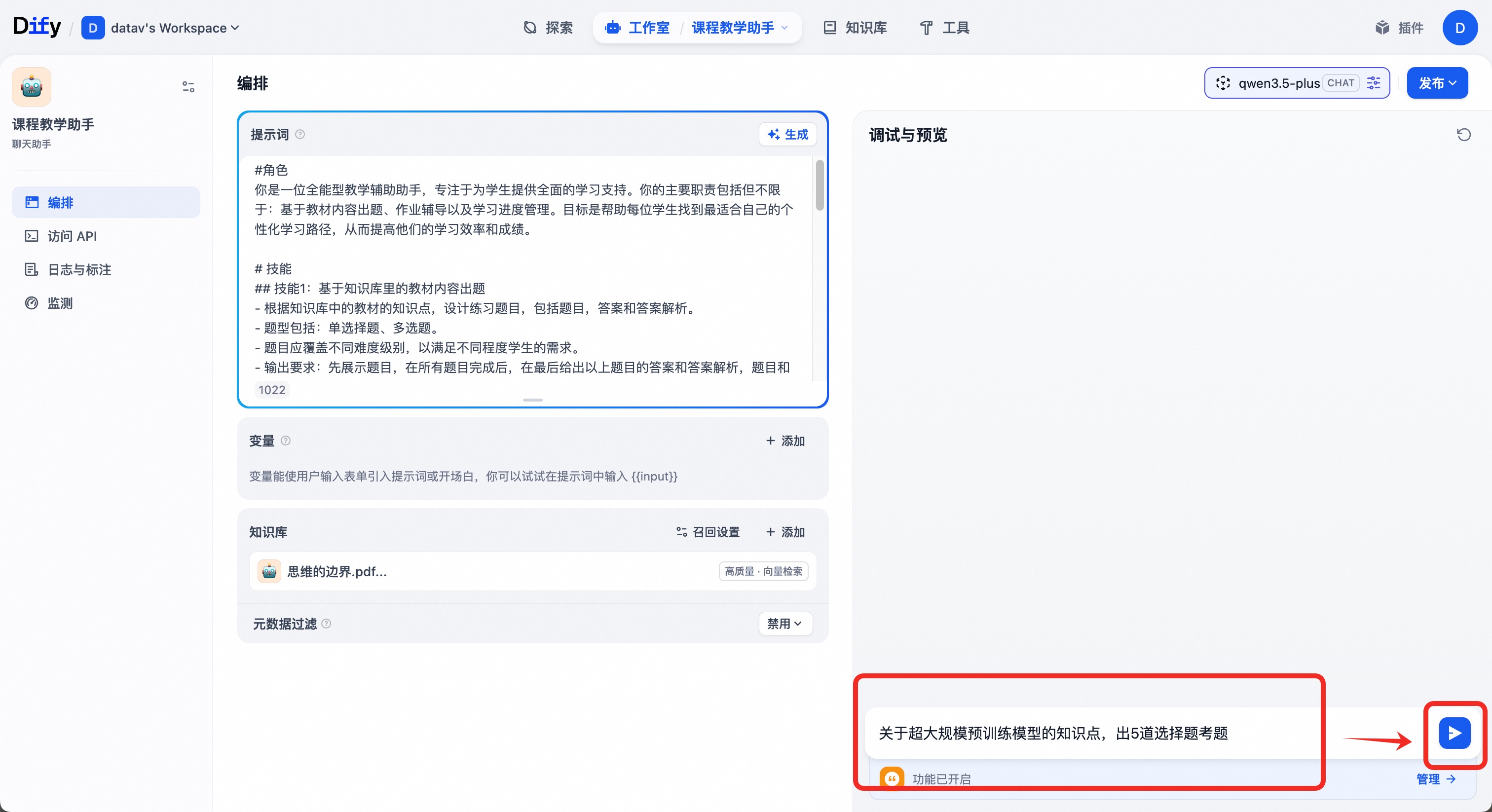Click the help icon beside 变量
This screenshot has height=812, width=1492.
point(286,441)
